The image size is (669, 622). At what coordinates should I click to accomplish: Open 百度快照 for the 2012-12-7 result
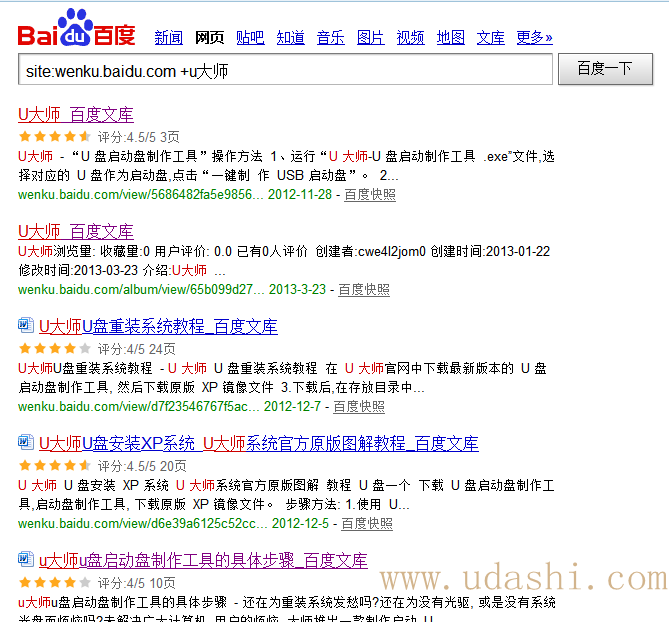click(x=359, y=407)
